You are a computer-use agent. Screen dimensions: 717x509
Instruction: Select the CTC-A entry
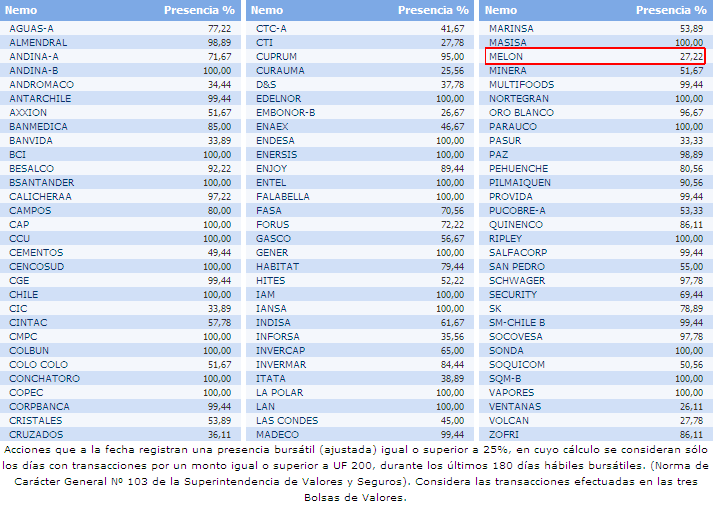tap(271, 28)
